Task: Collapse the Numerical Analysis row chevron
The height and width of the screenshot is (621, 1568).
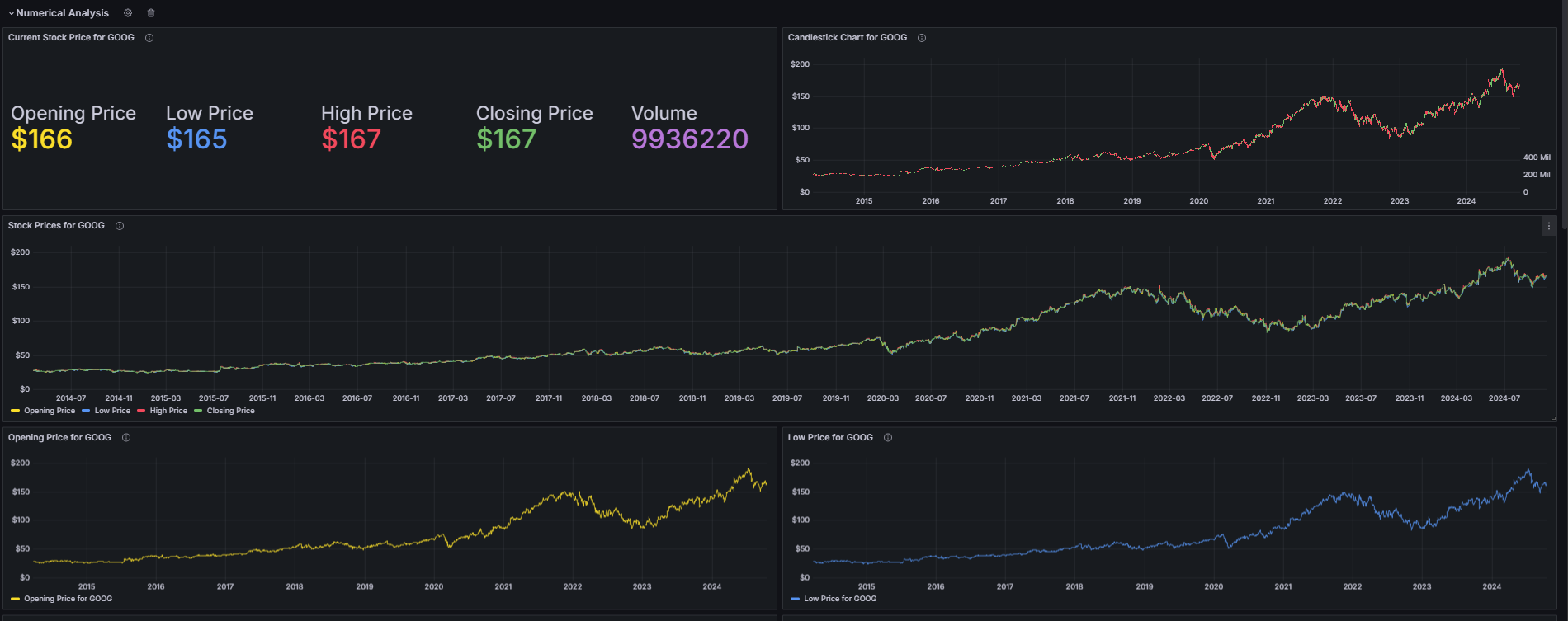Action: pyautogui.click(x=11, y=14)
